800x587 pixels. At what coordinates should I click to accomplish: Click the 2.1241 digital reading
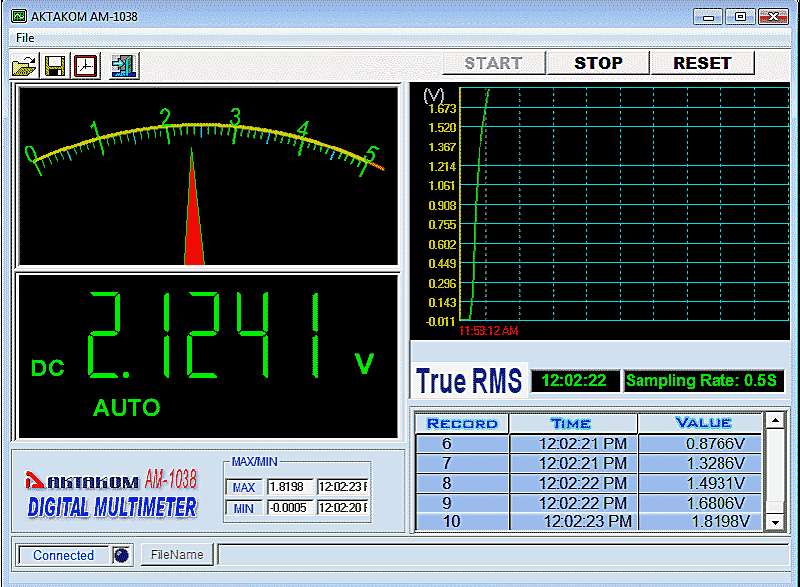click(204, 335)
